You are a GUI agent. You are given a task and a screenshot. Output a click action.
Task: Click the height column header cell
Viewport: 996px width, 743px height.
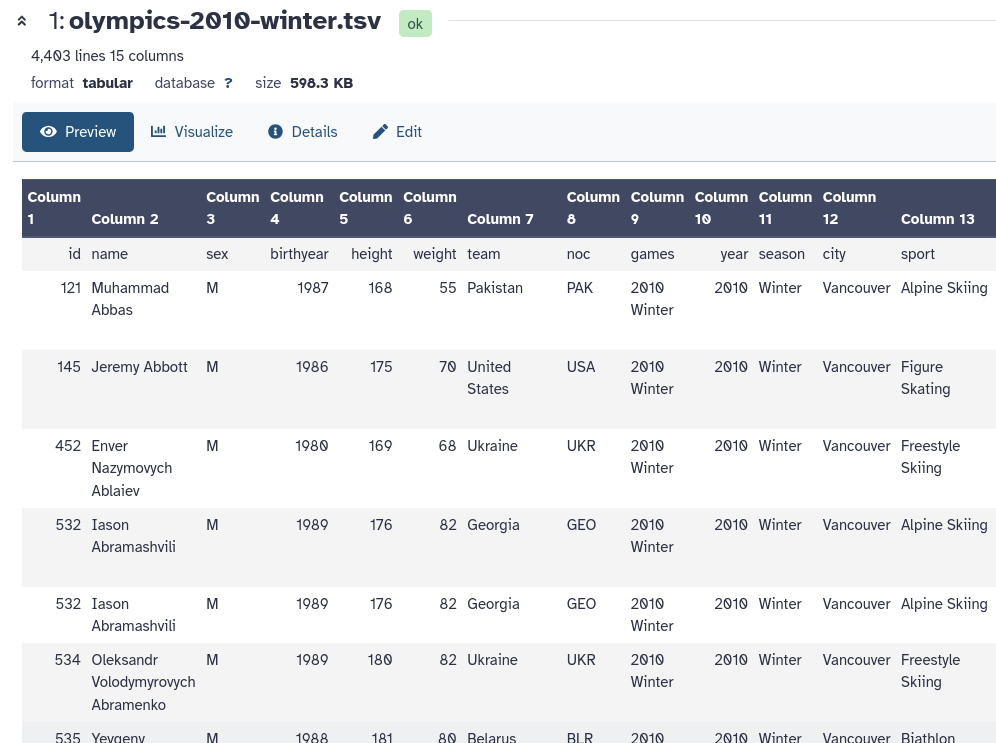tap(371, 254)
